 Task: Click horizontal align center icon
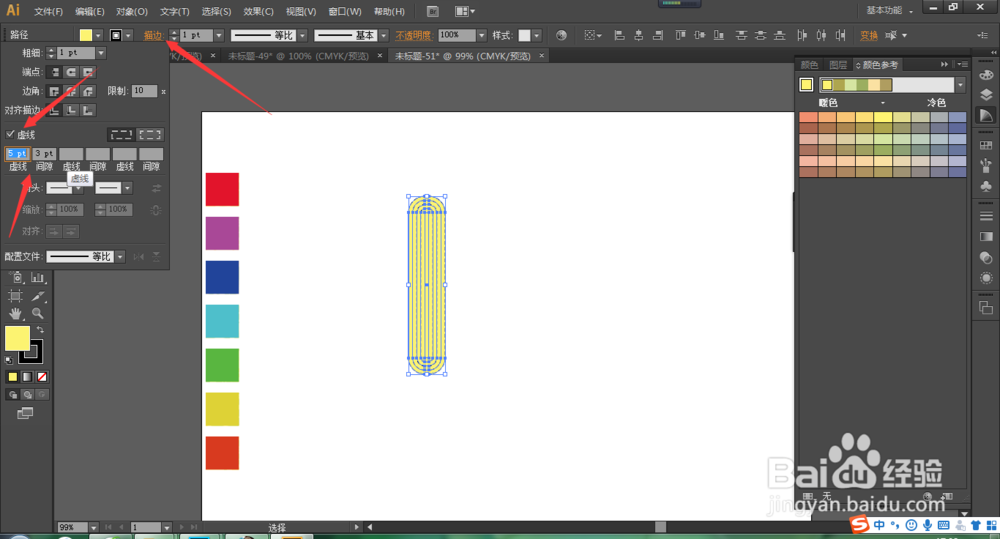638,36
